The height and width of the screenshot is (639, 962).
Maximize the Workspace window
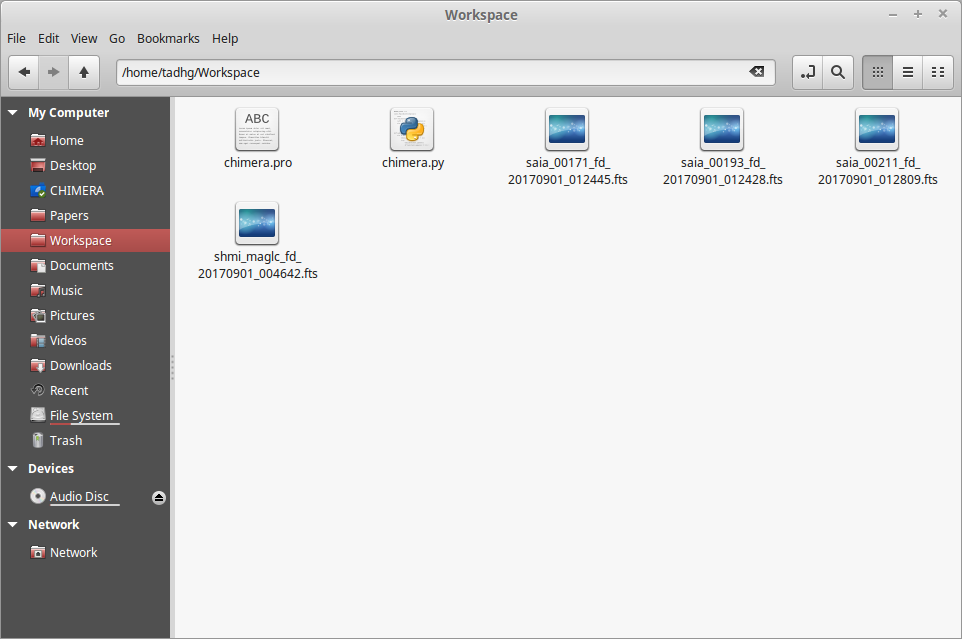click(x=918, y=14)
